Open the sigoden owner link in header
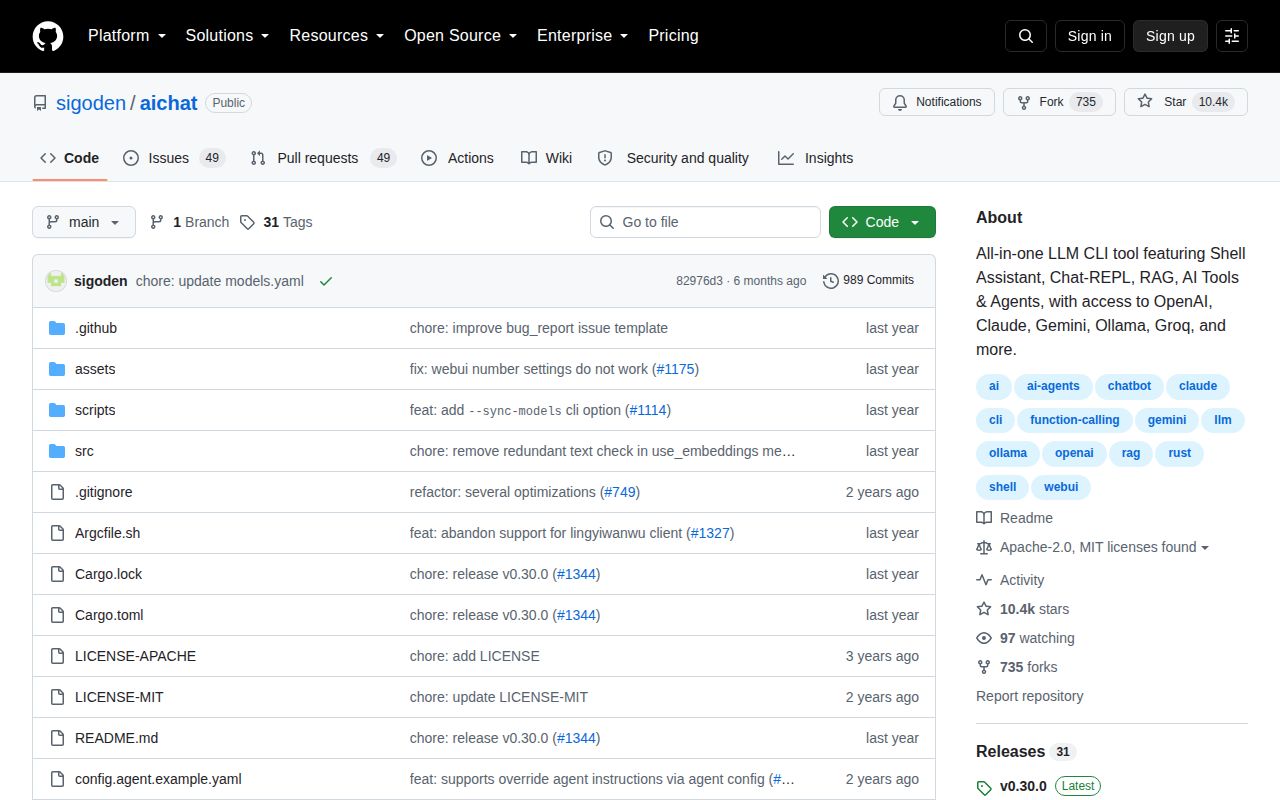 point(91,103)
